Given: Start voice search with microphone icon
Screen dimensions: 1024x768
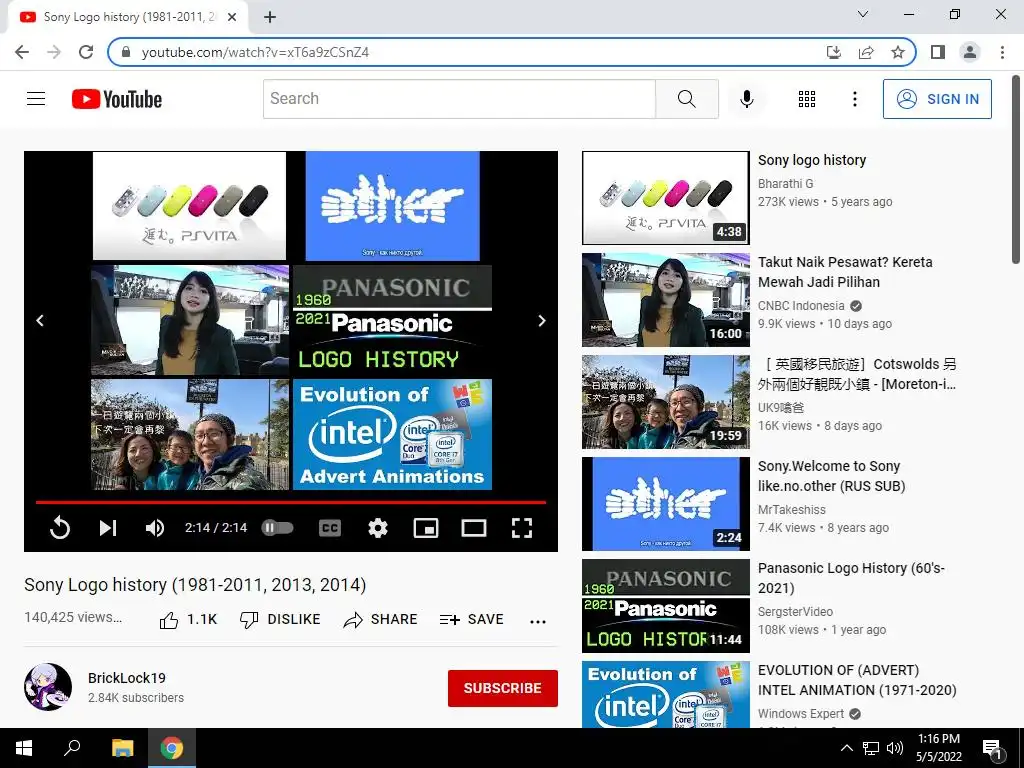Looking at the screenshot, I should point(746,99).
